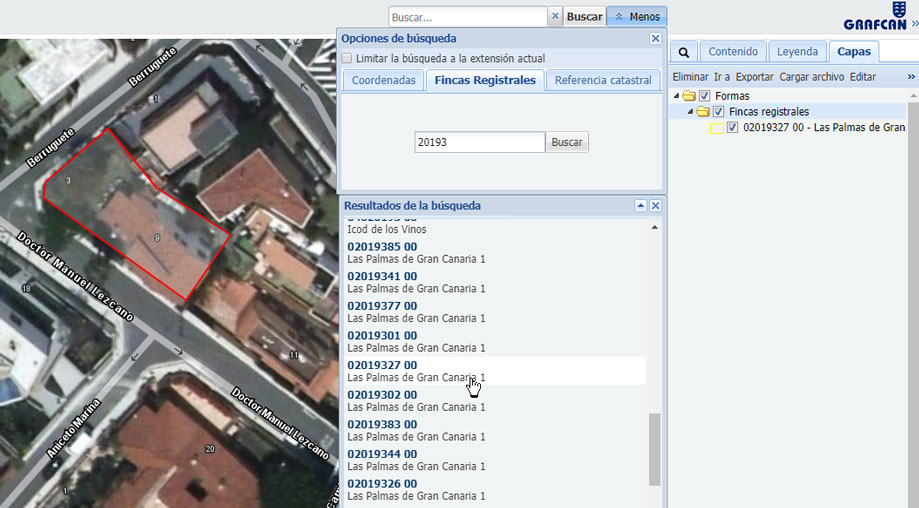Focus the top Buscar... search field
The width and height of the screenshot is (919, 508).
click(468, 17)
